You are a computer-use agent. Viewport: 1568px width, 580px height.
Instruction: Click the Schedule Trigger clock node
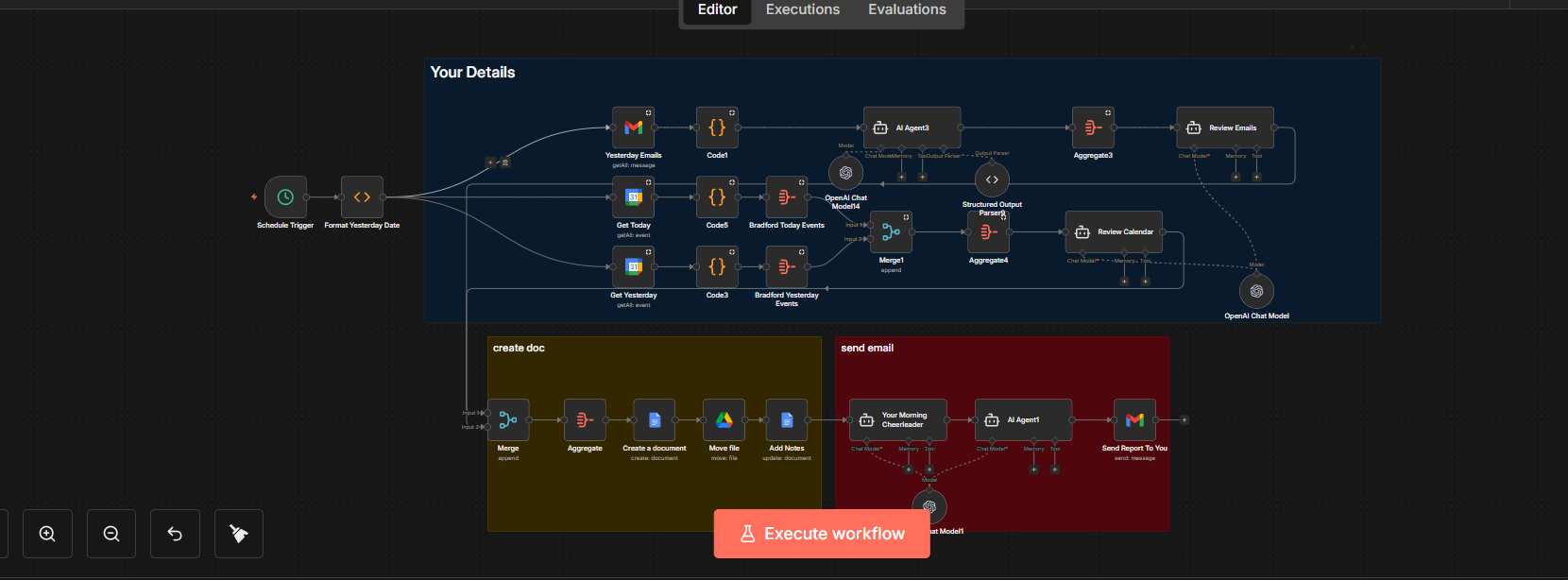[285, 197]
